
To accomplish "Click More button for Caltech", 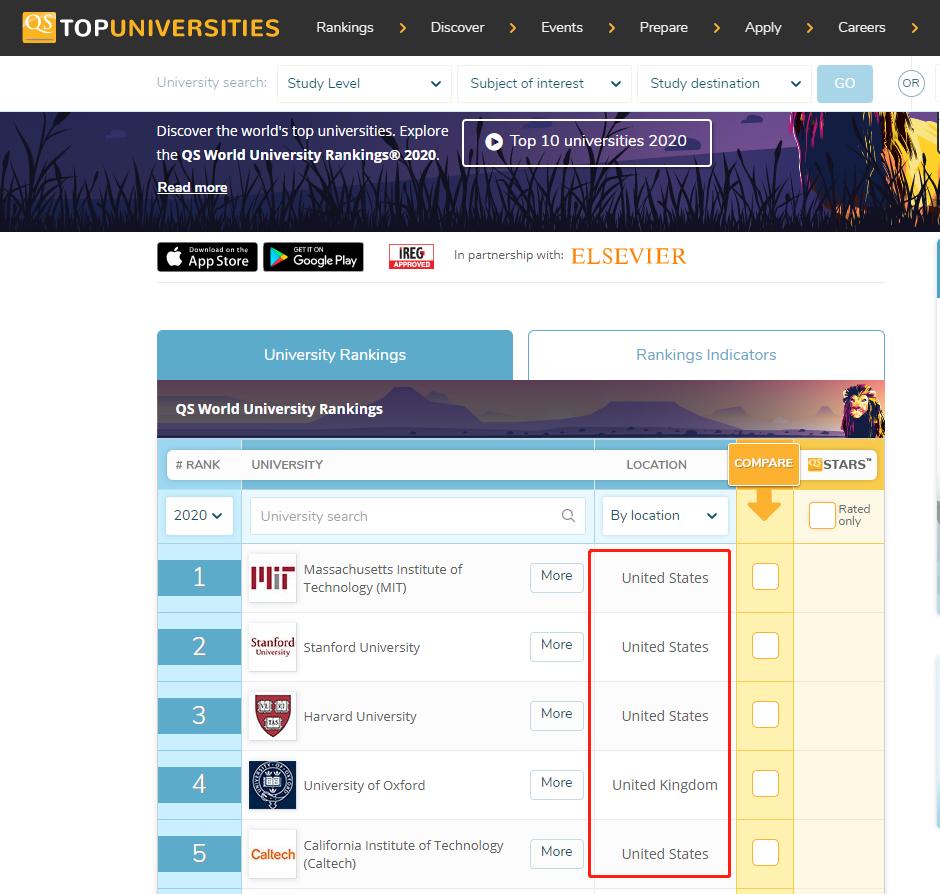I will (x=557, y=854).
